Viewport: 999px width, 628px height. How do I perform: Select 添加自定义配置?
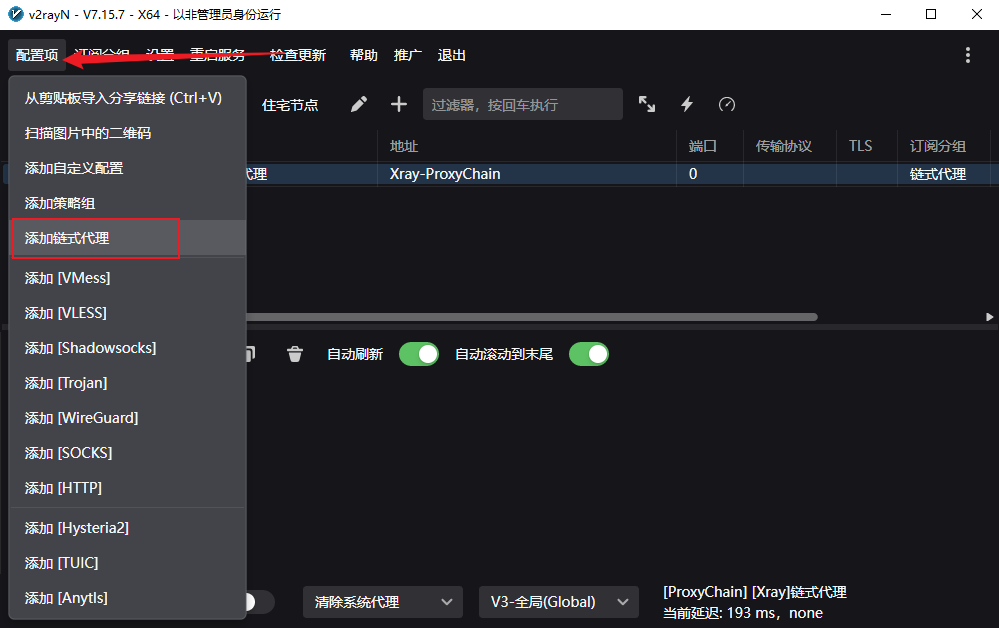pyautogui.click(x=128, y=168)
